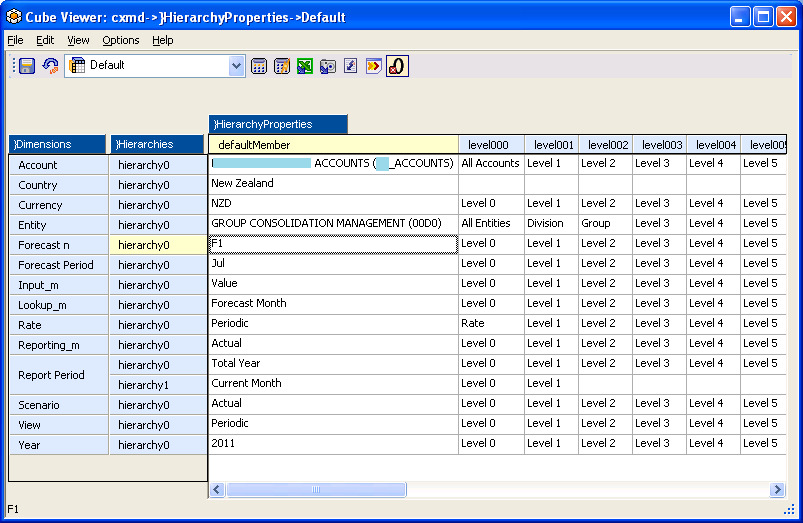The width and height of the screenshot is (803, 523).
Task: Click the yellow double-arrow toolbar icon
Action: tap(374, 66)
